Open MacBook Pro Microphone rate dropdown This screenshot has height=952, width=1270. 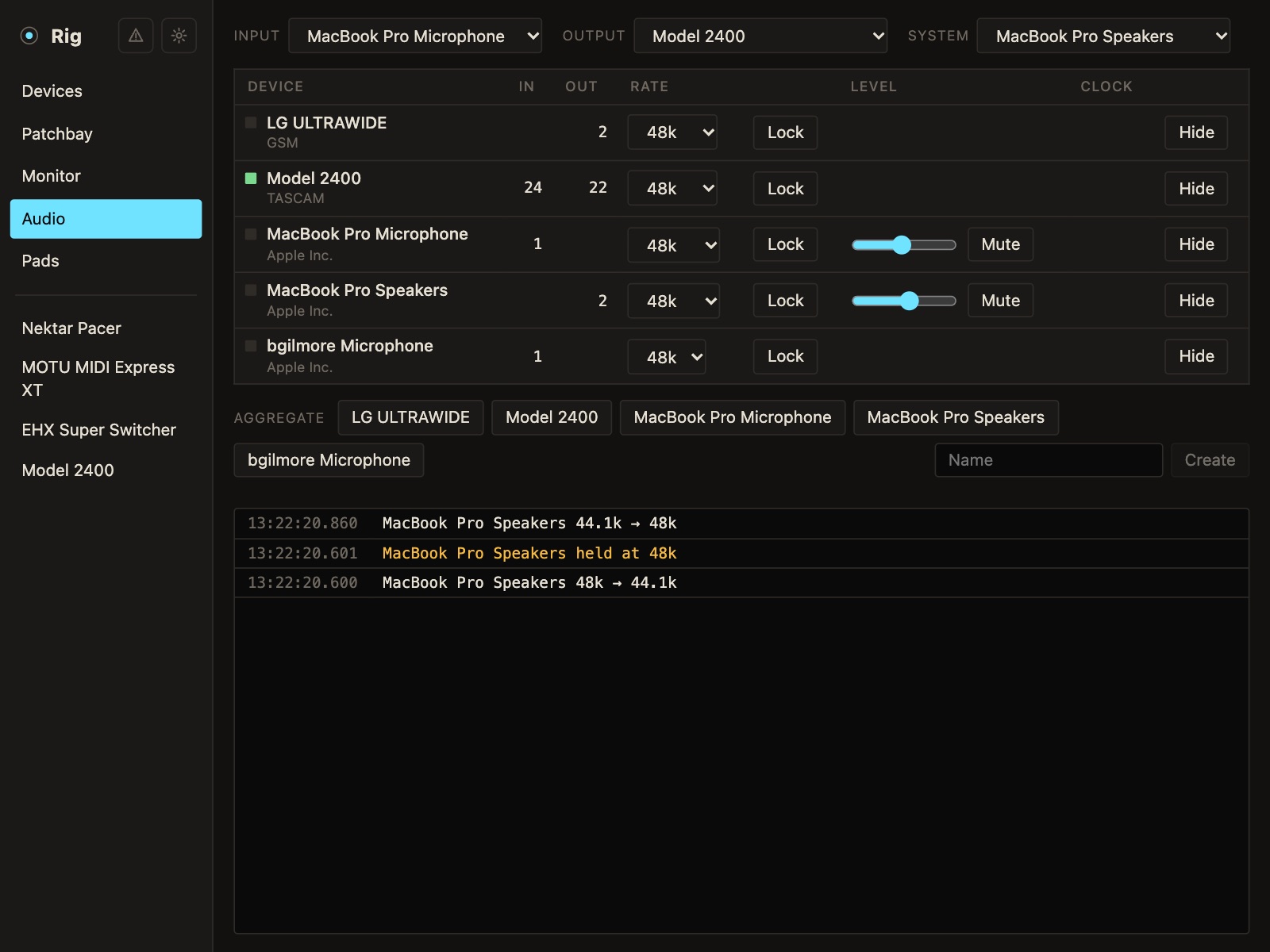click(674, 245)
